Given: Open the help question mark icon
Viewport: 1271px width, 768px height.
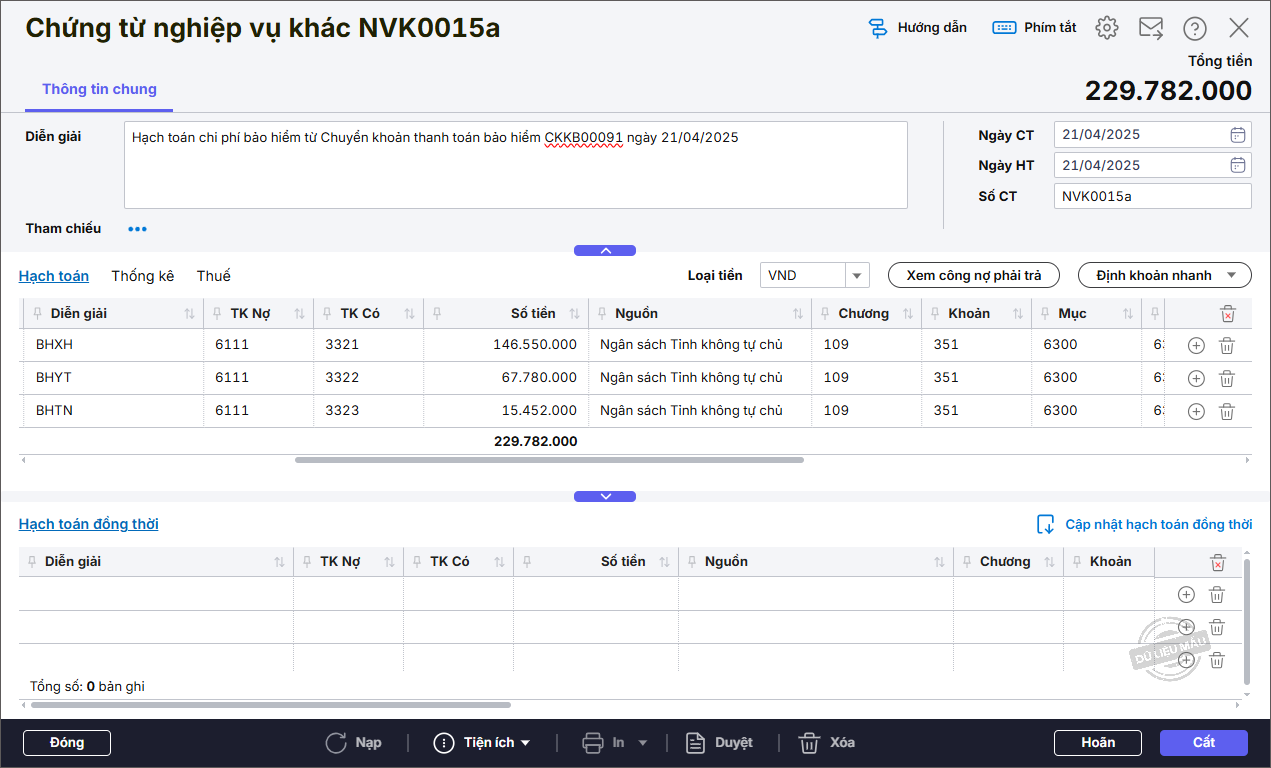Looking at the screenshot, I should [x=1194, y=28].
